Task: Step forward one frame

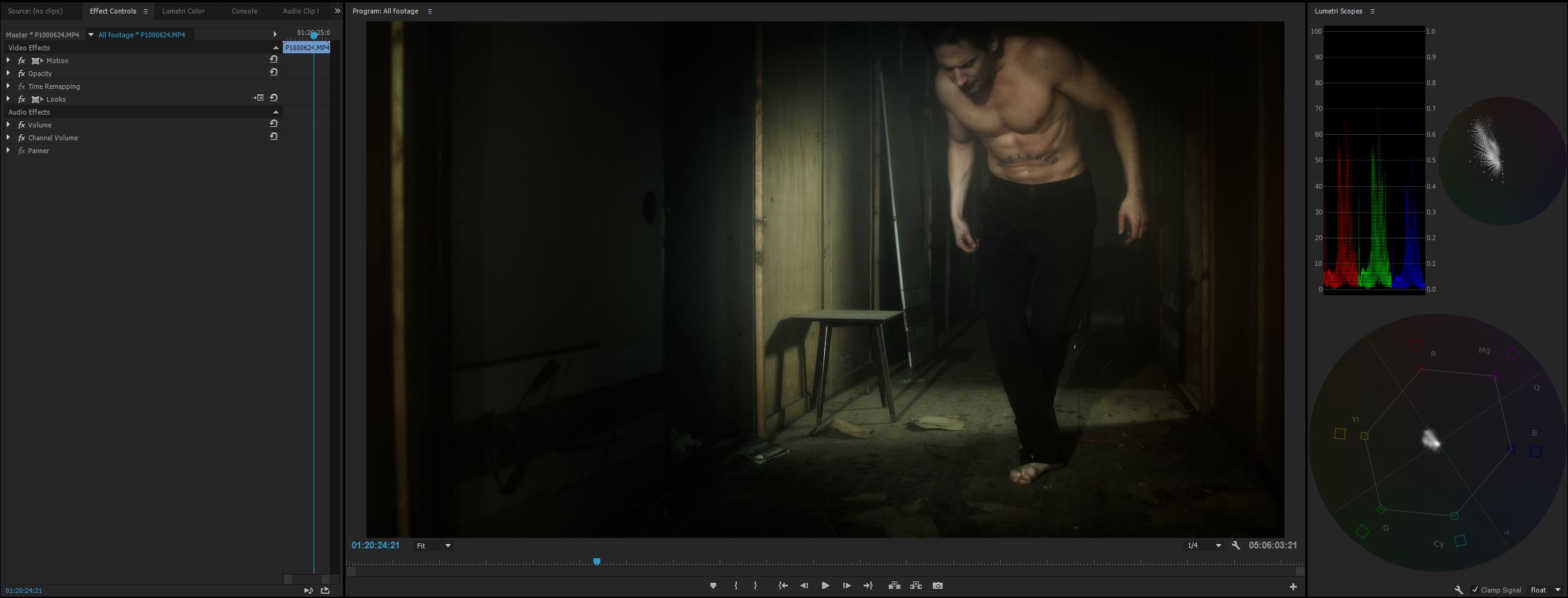Action: [846, 586]
